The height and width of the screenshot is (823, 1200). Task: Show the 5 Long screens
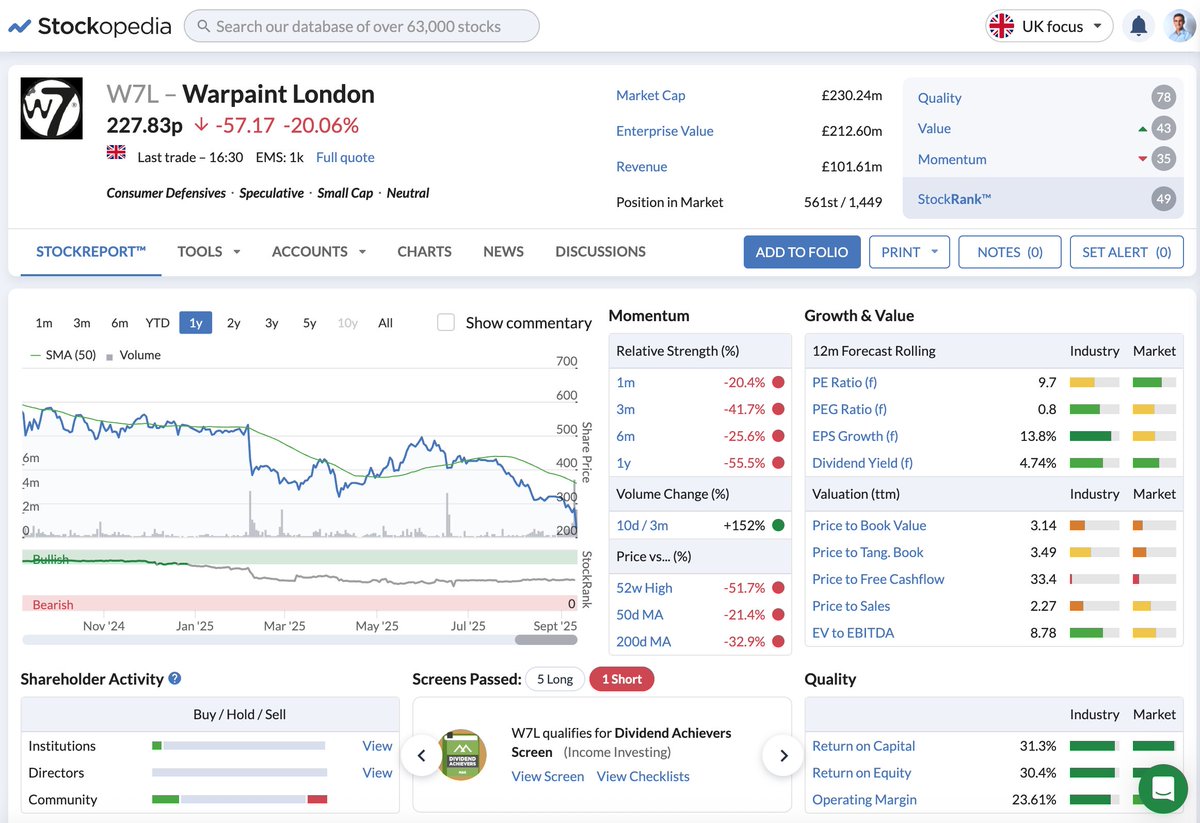tap(555, 679)
